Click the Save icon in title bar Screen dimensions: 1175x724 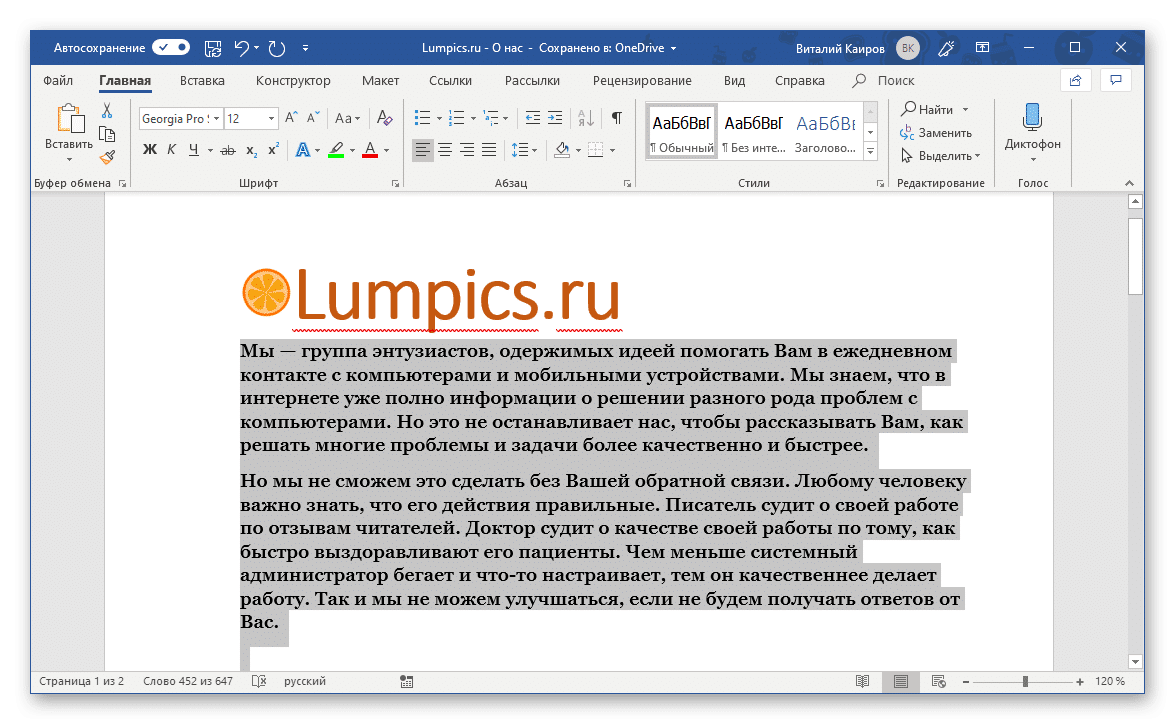[213, 47]
